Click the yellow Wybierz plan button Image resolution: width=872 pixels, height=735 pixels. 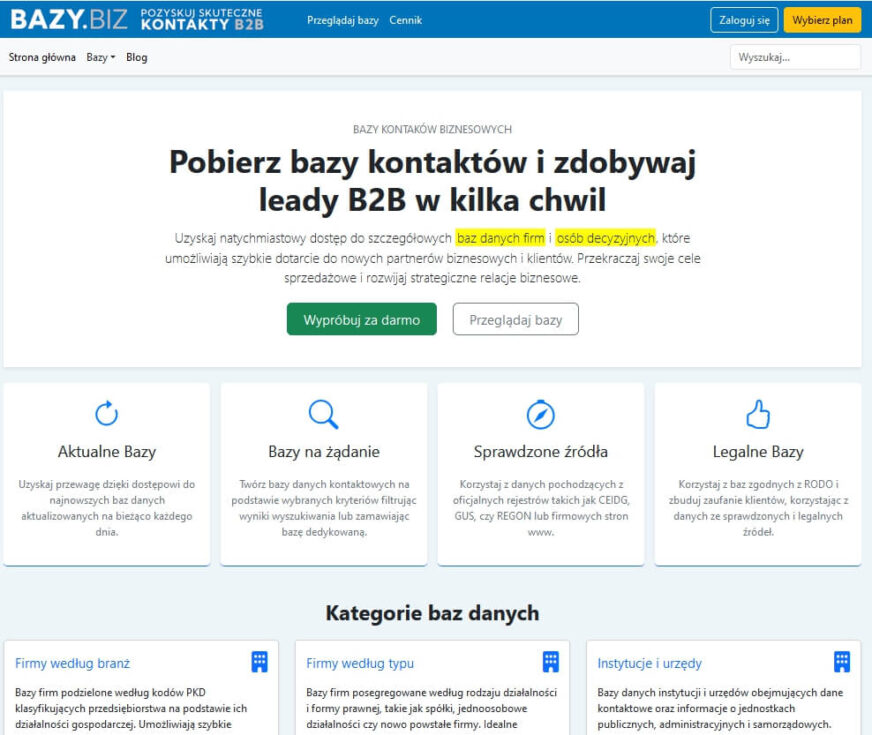[821, 20]
